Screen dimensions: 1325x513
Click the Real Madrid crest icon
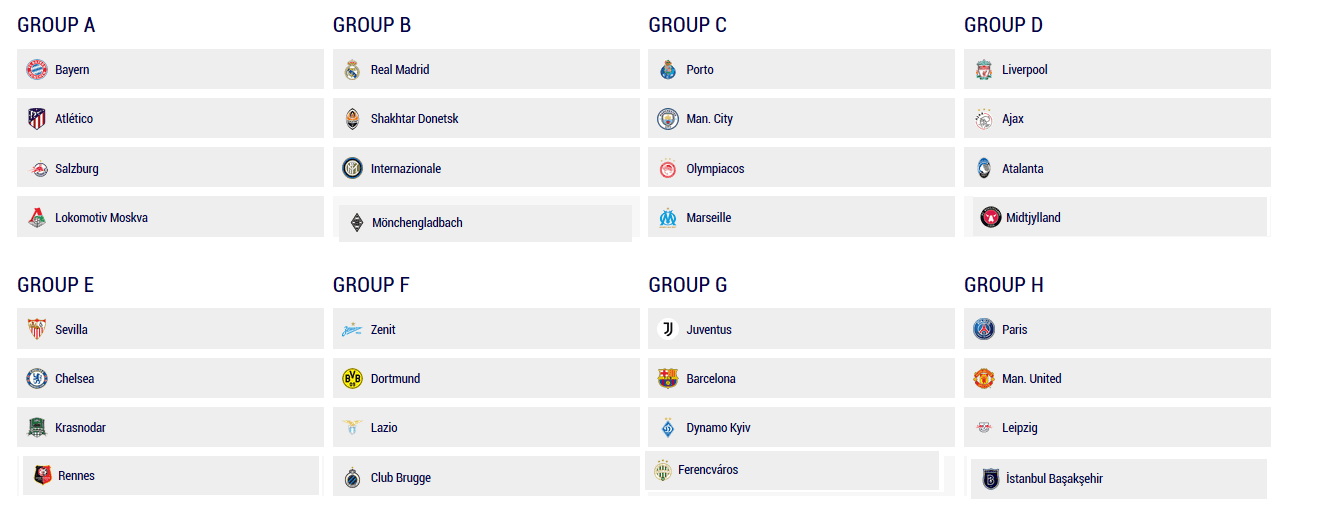coord(352,70)
